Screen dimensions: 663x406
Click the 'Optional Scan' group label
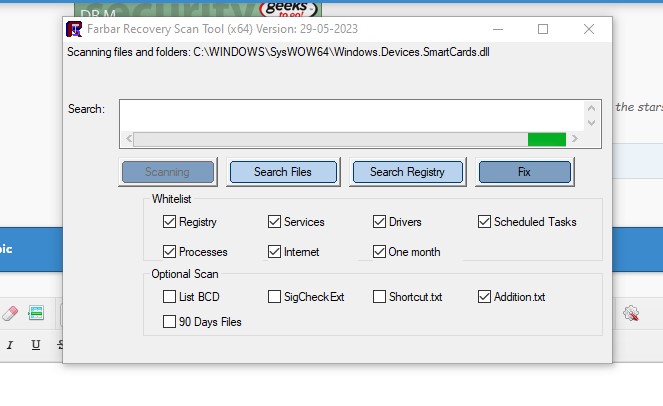pos(185,274)
